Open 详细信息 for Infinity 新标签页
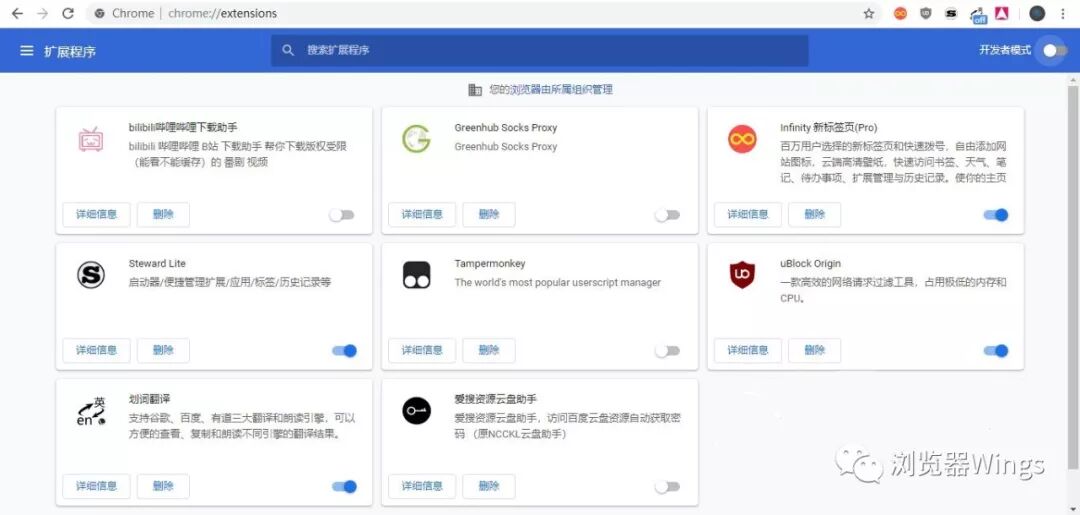Screen dimensions: 1080x515 coord(748,214)
